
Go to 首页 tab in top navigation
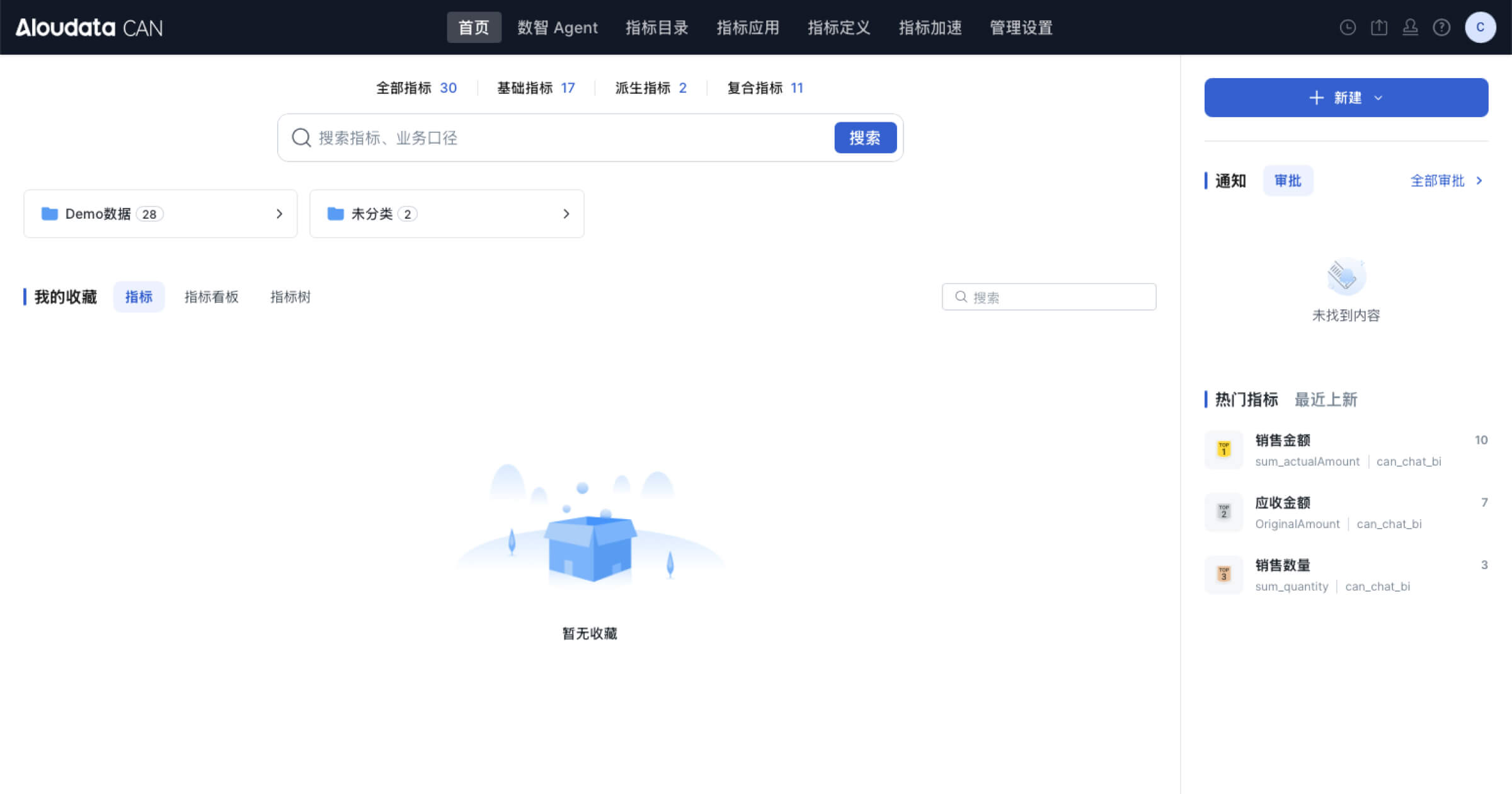tap(474, 27)
